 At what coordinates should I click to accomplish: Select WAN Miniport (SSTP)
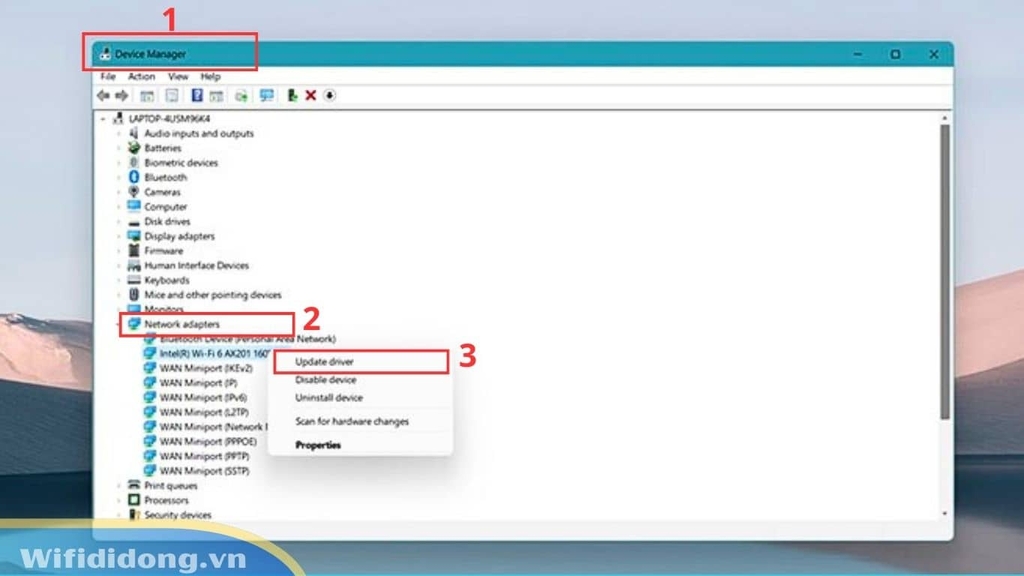click(204, 471)
